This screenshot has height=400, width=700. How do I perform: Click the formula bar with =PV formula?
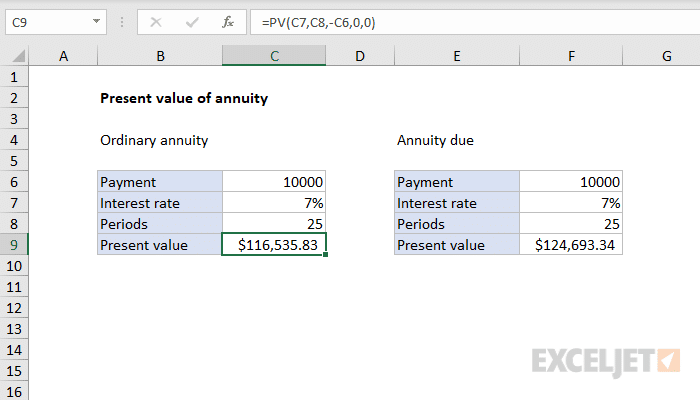click(475, 22)
